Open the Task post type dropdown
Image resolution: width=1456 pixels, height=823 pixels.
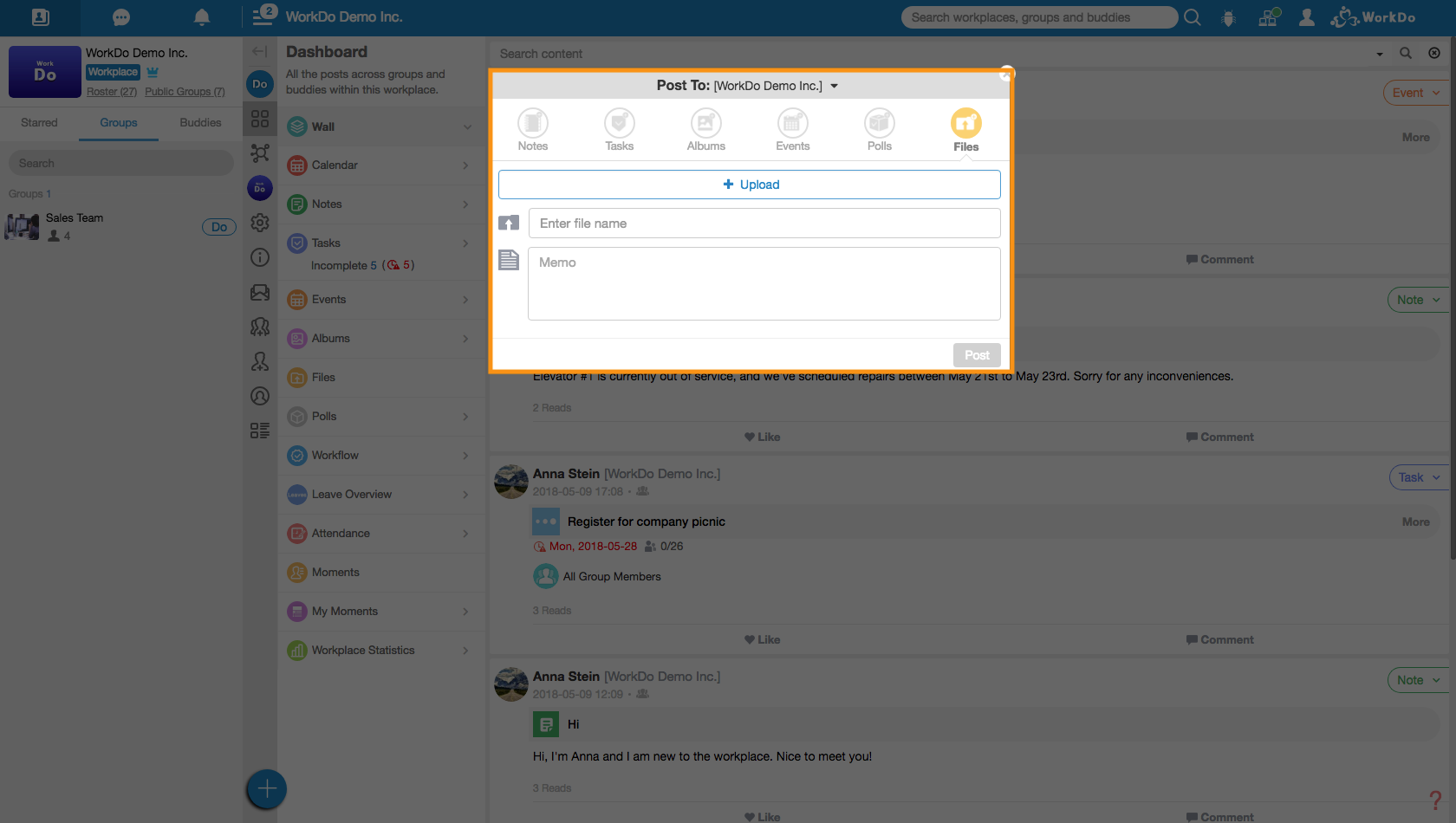[1420, 477]
